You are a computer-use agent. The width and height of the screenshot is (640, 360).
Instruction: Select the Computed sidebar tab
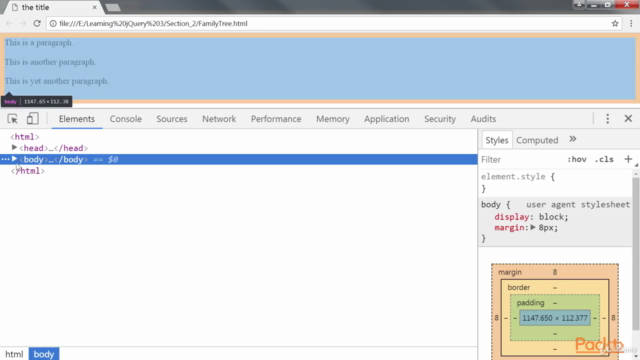pos(537,140)
